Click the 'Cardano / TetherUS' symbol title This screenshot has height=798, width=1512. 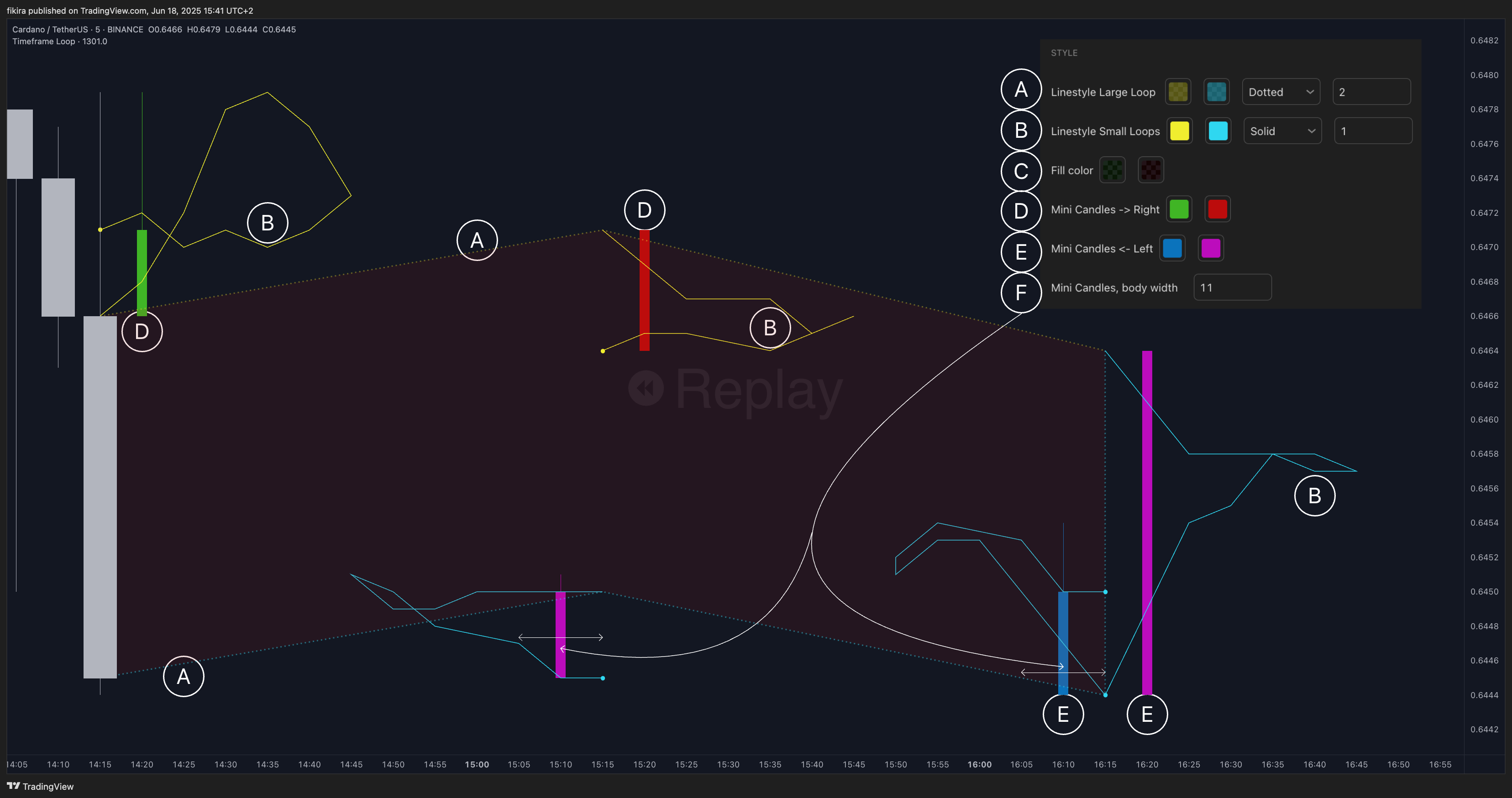pos(50,29)
